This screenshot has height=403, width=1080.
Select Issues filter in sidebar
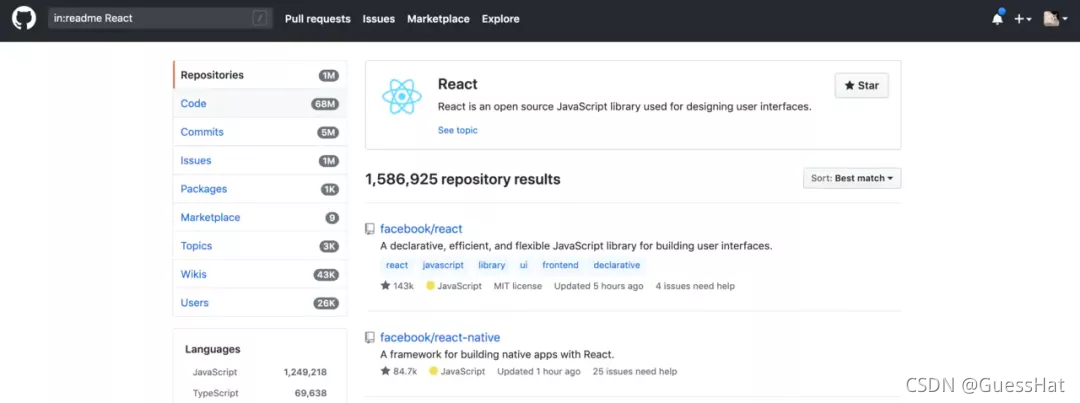260,161
